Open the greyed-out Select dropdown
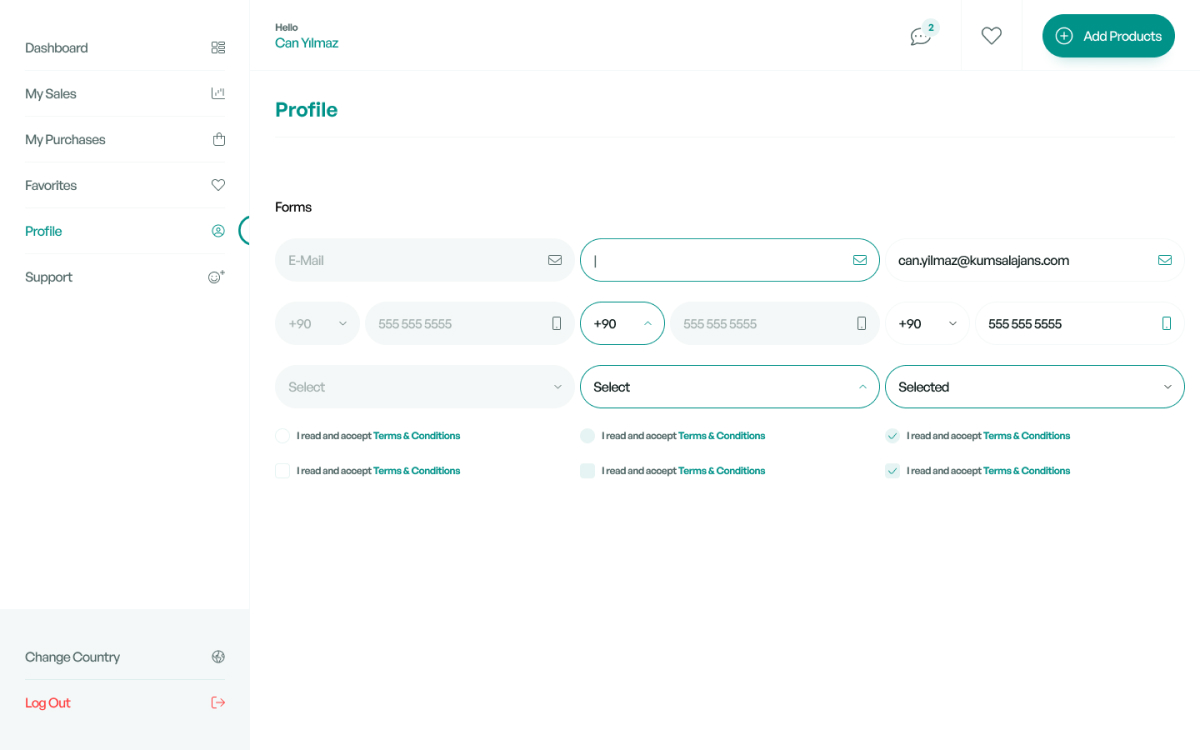The height and width of the screenshot is (750, 1200). point(425,387)
